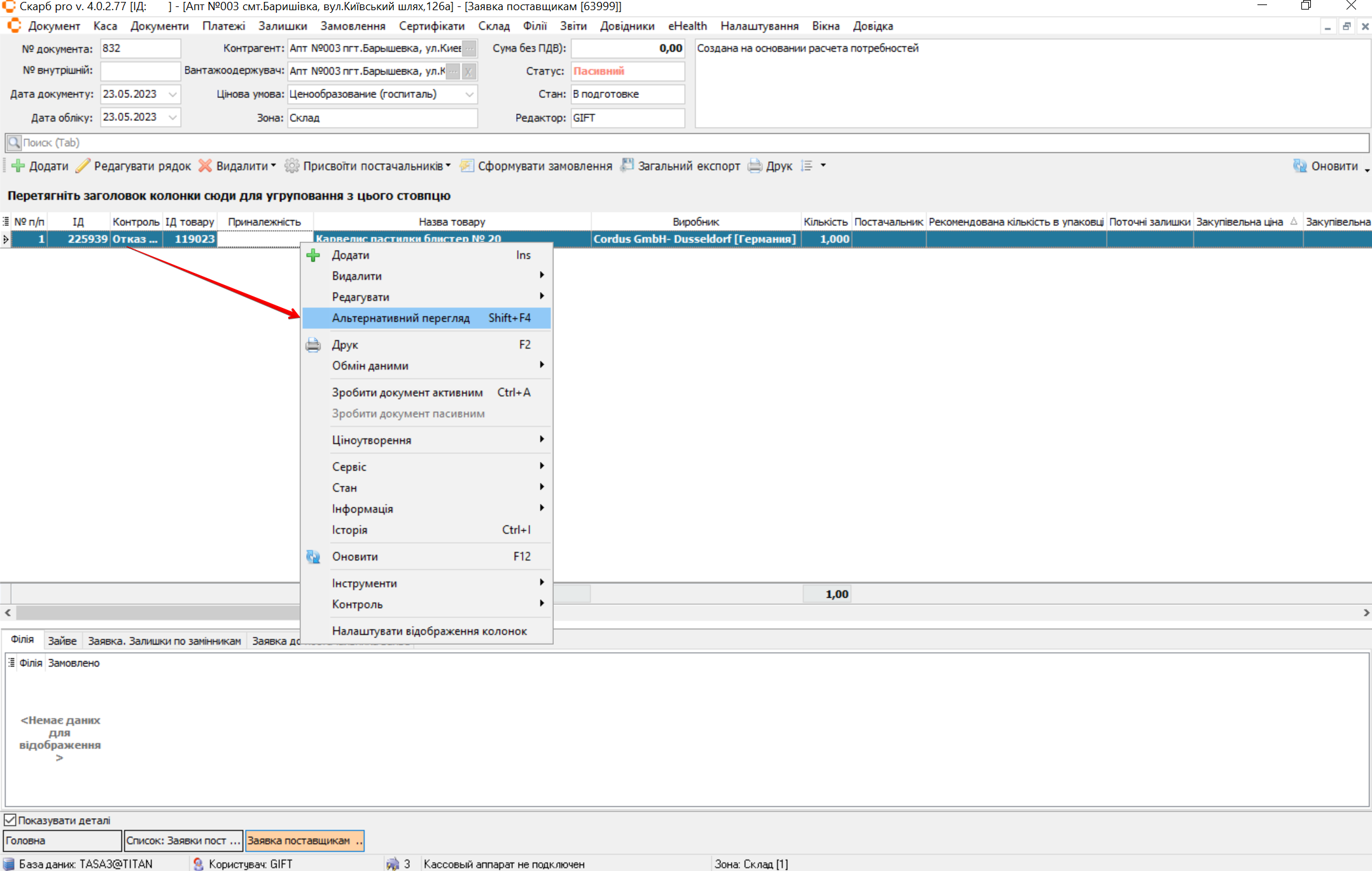The image size is (1372, 871).
Task: Open the Дата документу date dropdown
Action: 172,94
